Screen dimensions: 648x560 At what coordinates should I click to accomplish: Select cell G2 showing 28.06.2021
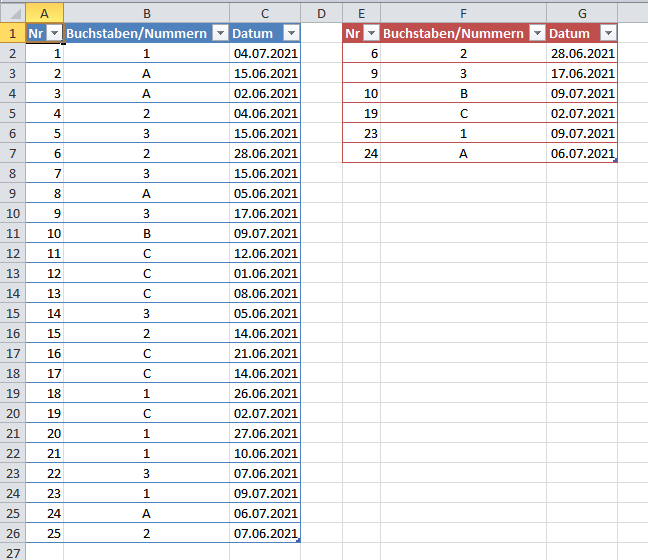click(582, 53)
